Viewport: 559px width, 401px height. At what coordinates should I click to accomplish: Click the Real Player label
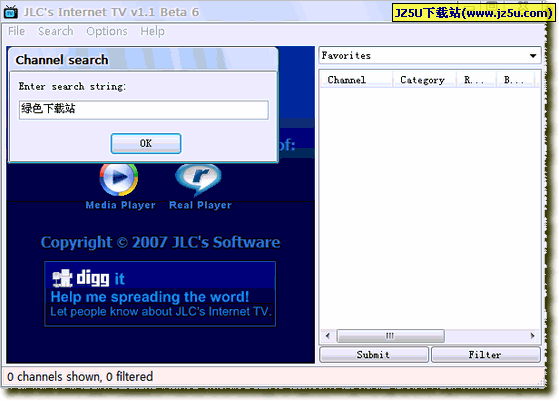[200, 205]
